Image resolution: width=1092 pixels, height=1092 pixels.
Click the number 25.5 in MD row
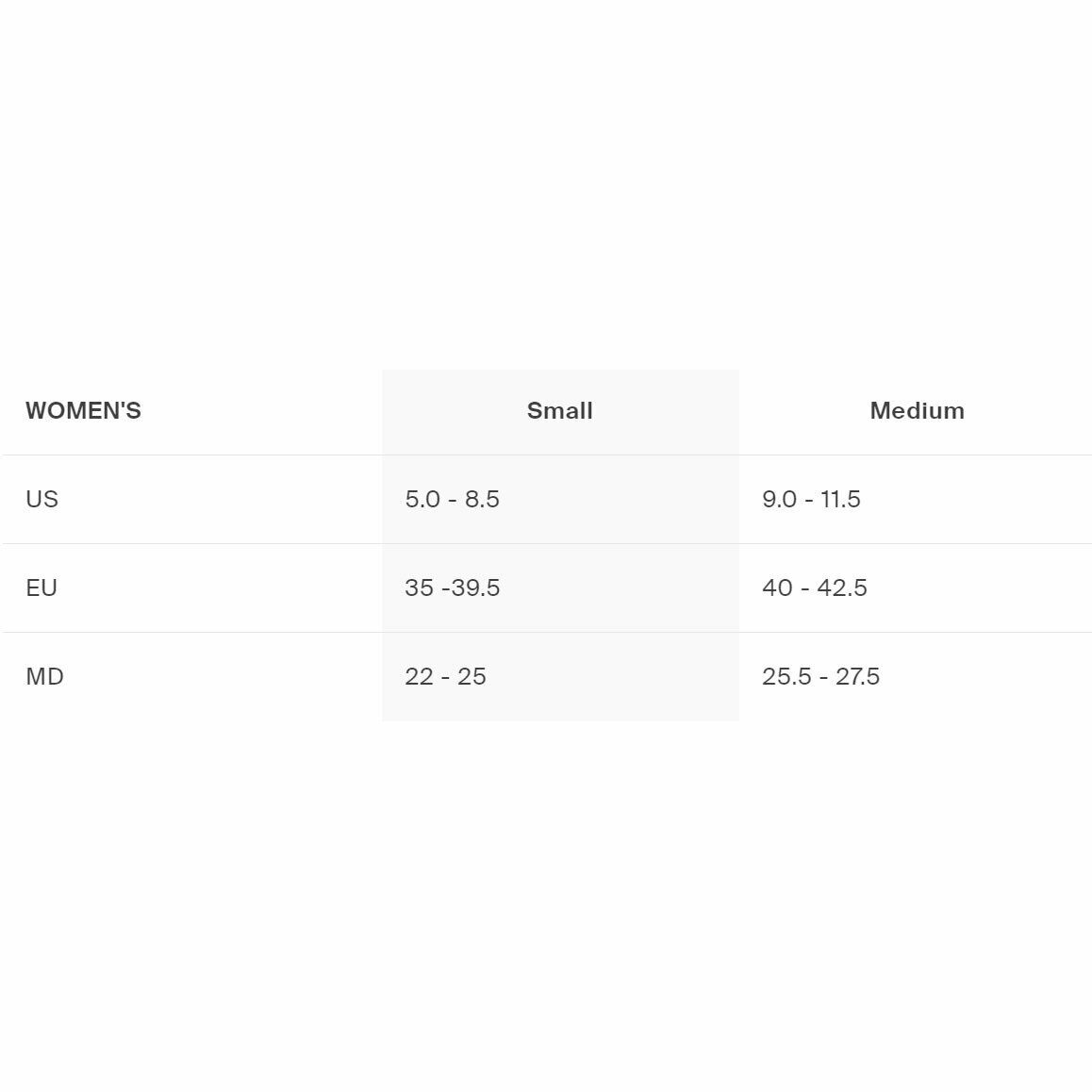coord(786,676)
